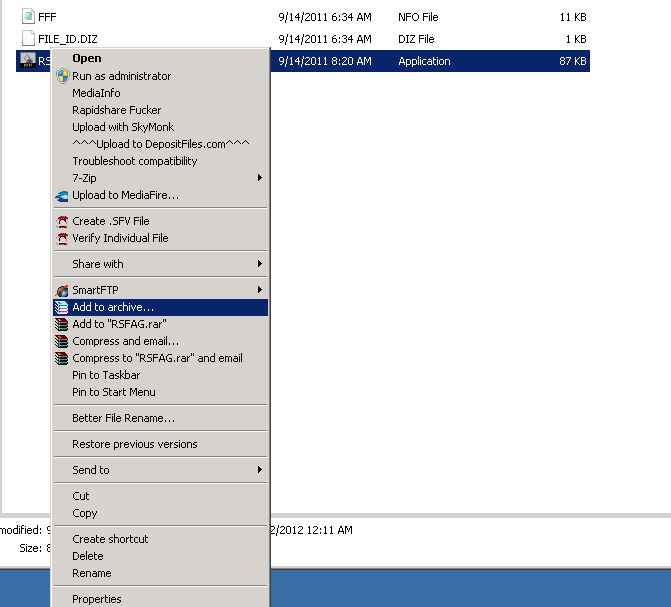The height and width of the screenshot is (607, 671).
Task: Select Troubleshoot compatibility menu entry
Action: [134, 161]
